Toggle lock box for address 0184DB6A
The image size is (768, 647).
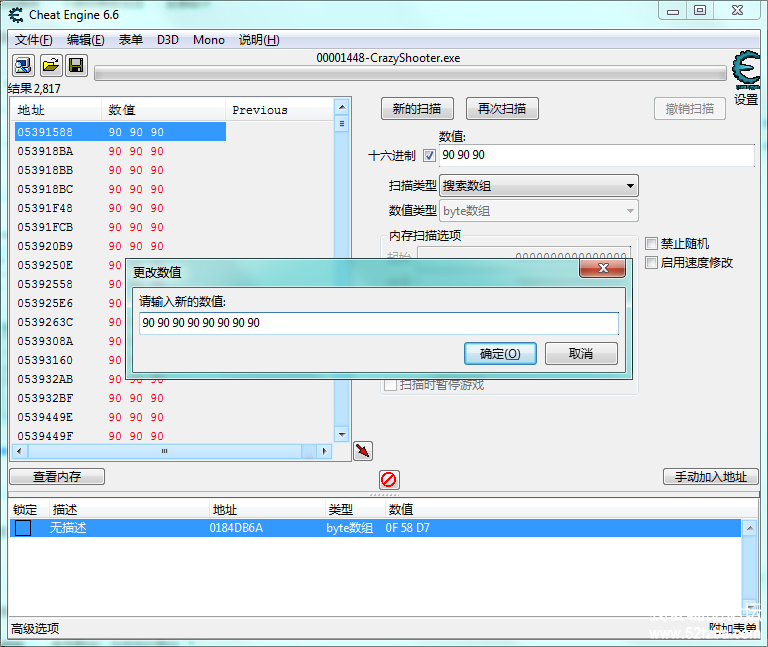(23, 528)
